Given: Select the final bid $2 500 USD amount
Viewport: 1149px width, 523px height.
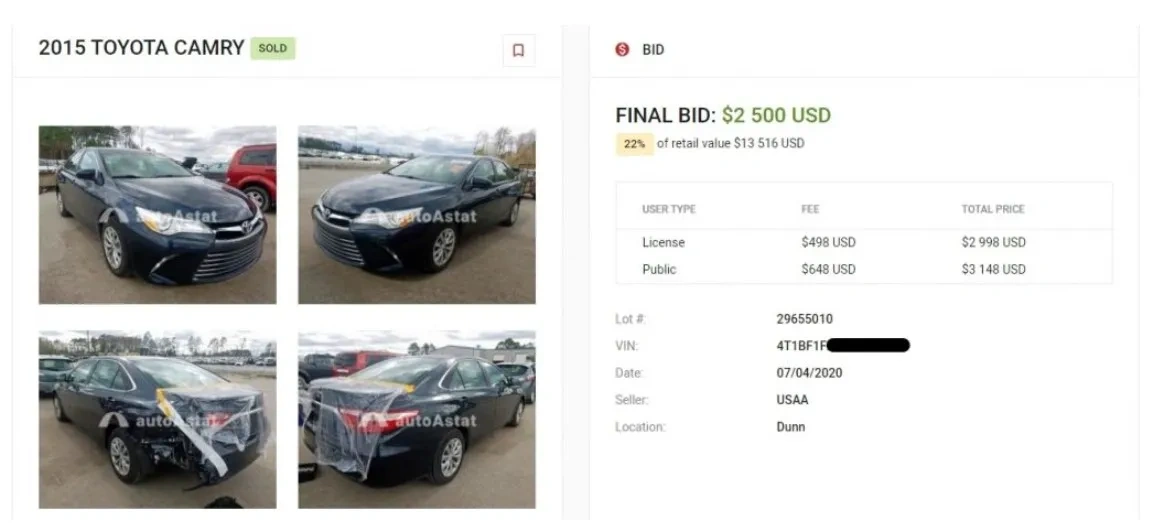Looking at the screenshot, I should tap(776, 115).
